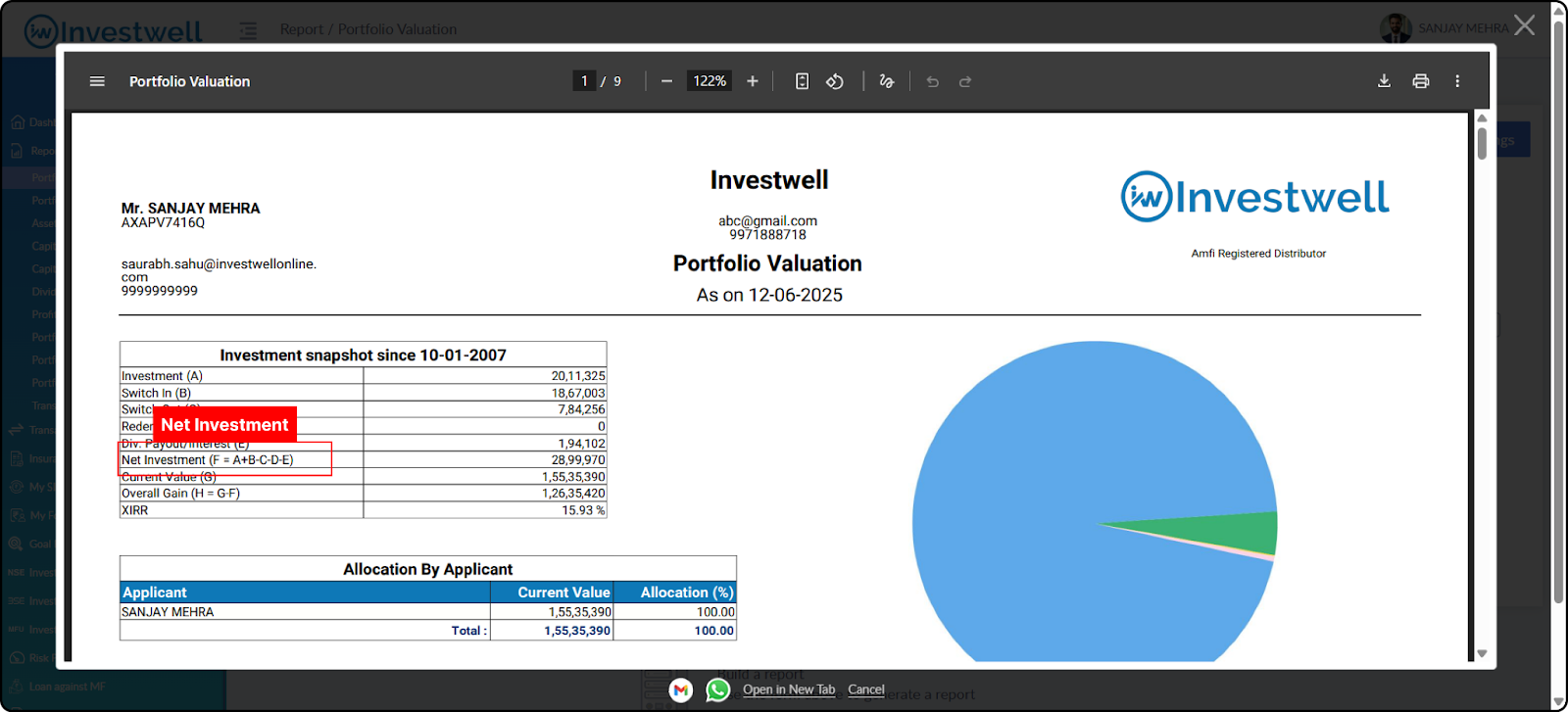Image resolution: width=1568 pixels, height=712 pixels.
Task: Click the Switch In (B) value 18,67,003
Action: (x=578, y=393)
